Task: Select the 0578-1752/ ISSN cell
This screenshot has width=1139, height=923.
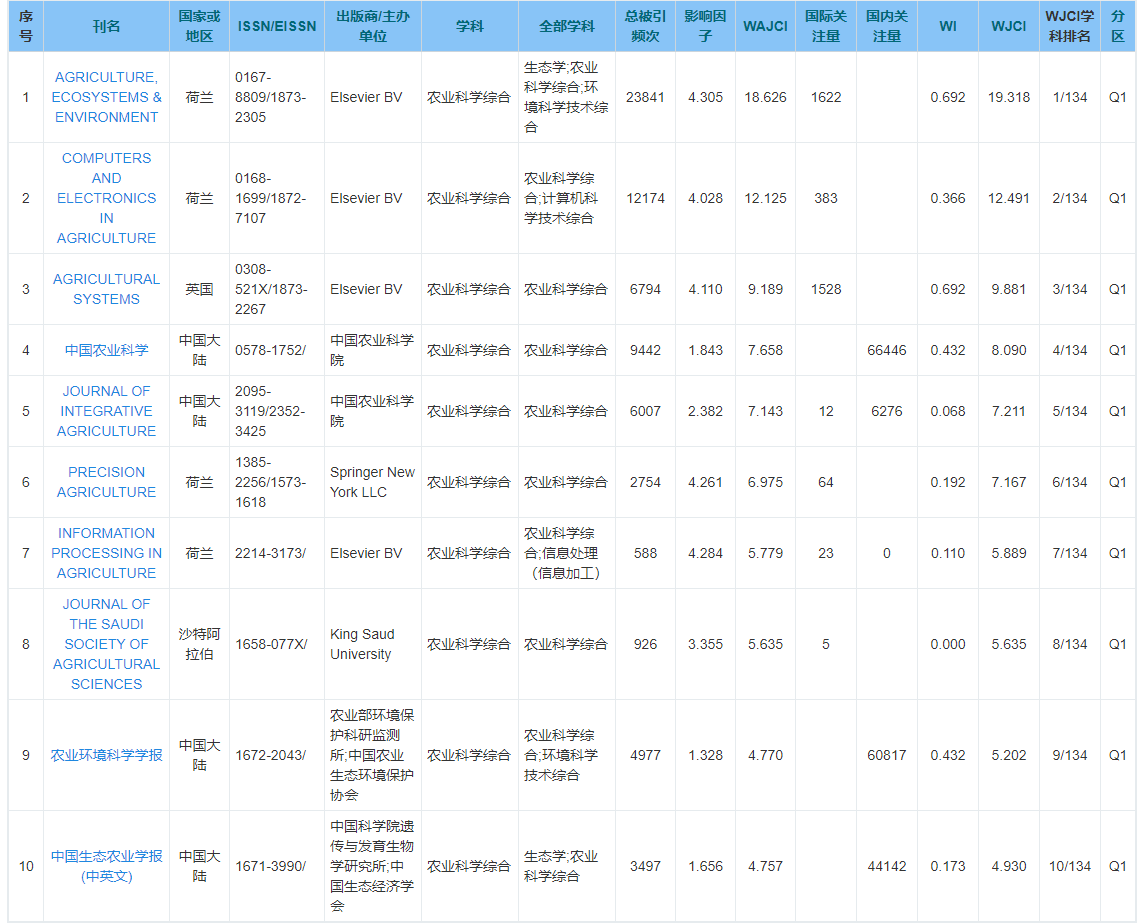Action: click(277, 350)
